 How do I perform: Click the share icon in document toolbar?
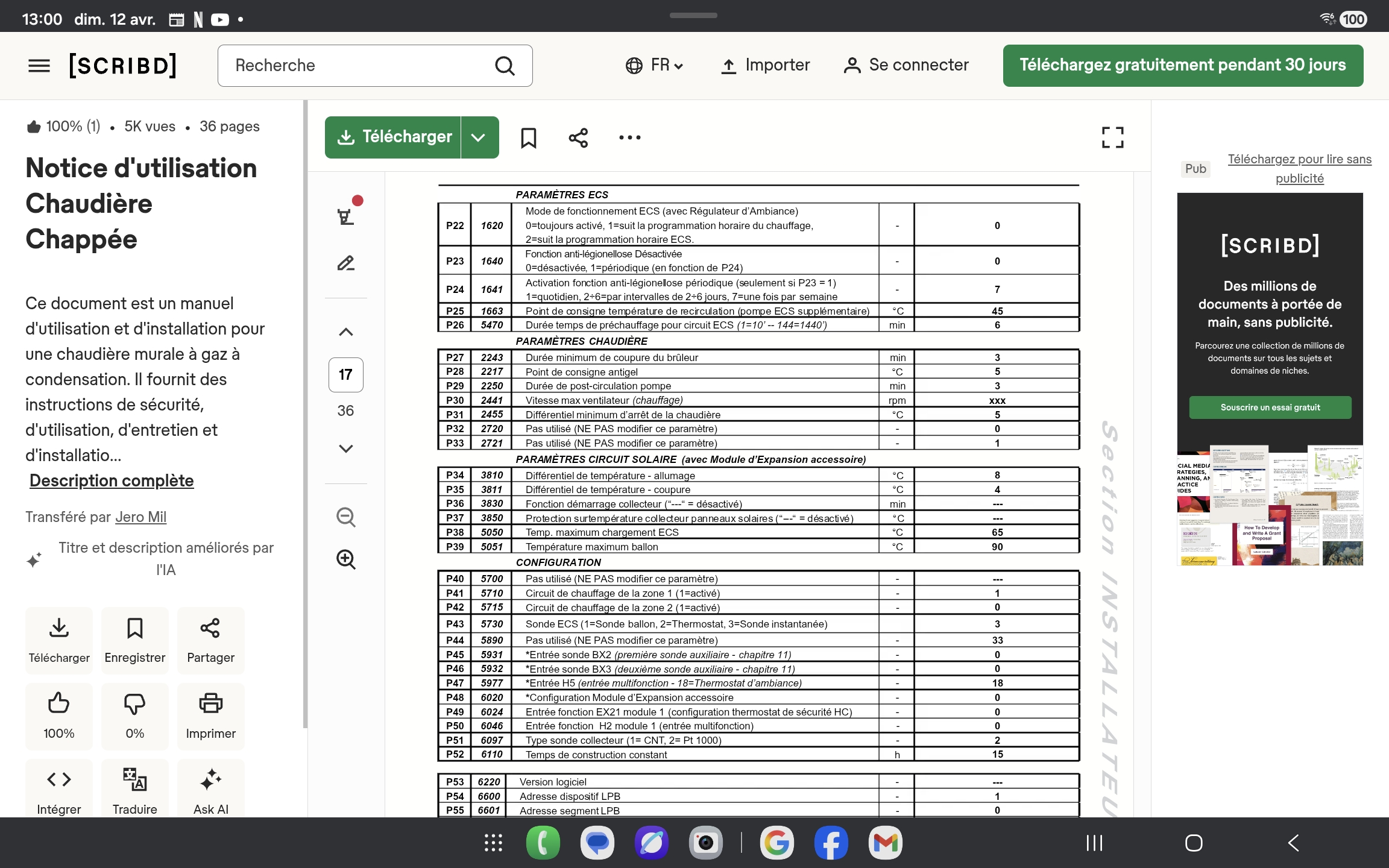pos(578,137)
